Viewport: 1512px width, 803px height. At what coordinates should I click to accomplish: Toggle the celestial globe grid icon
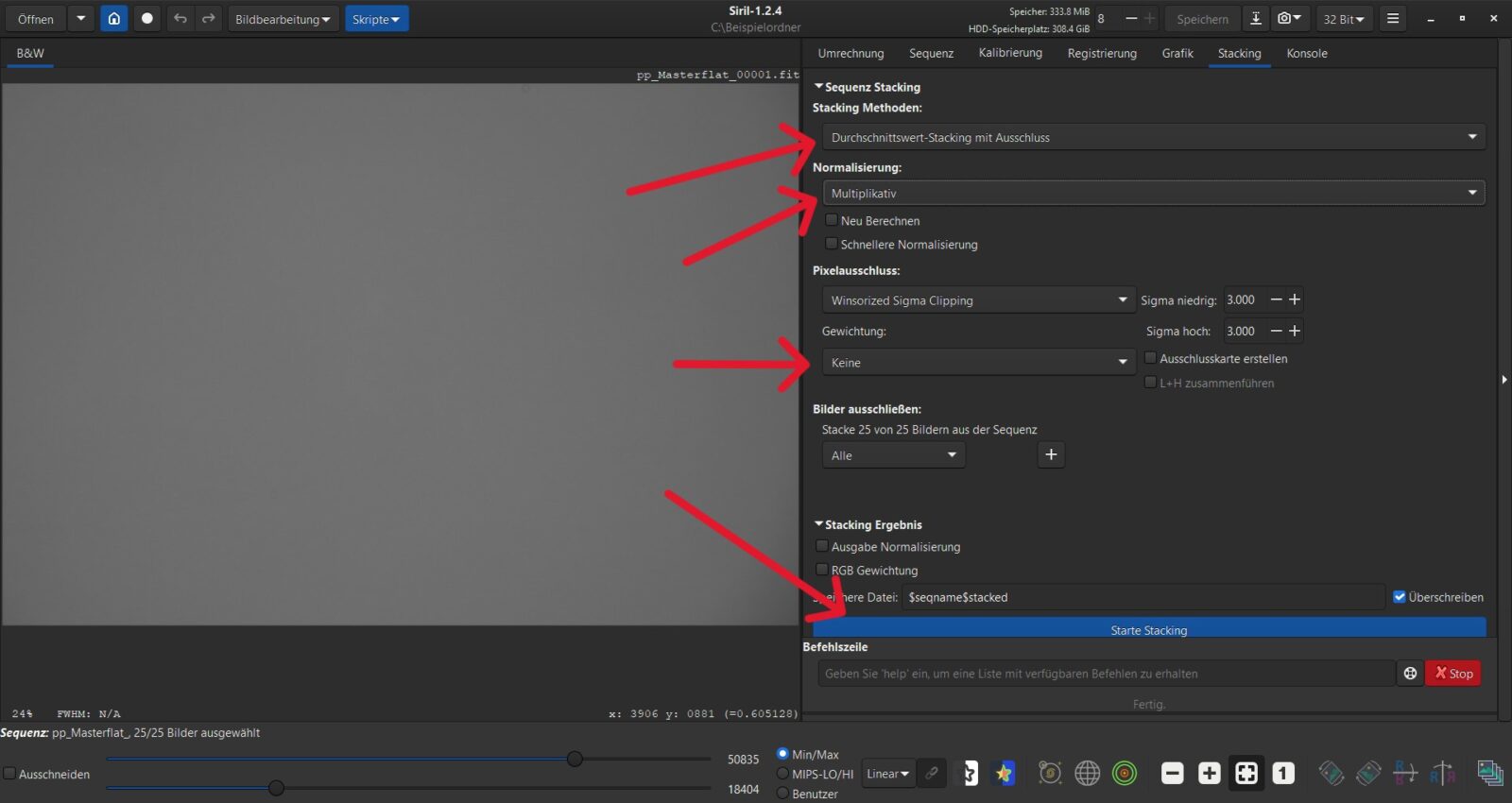point(1088,774)
